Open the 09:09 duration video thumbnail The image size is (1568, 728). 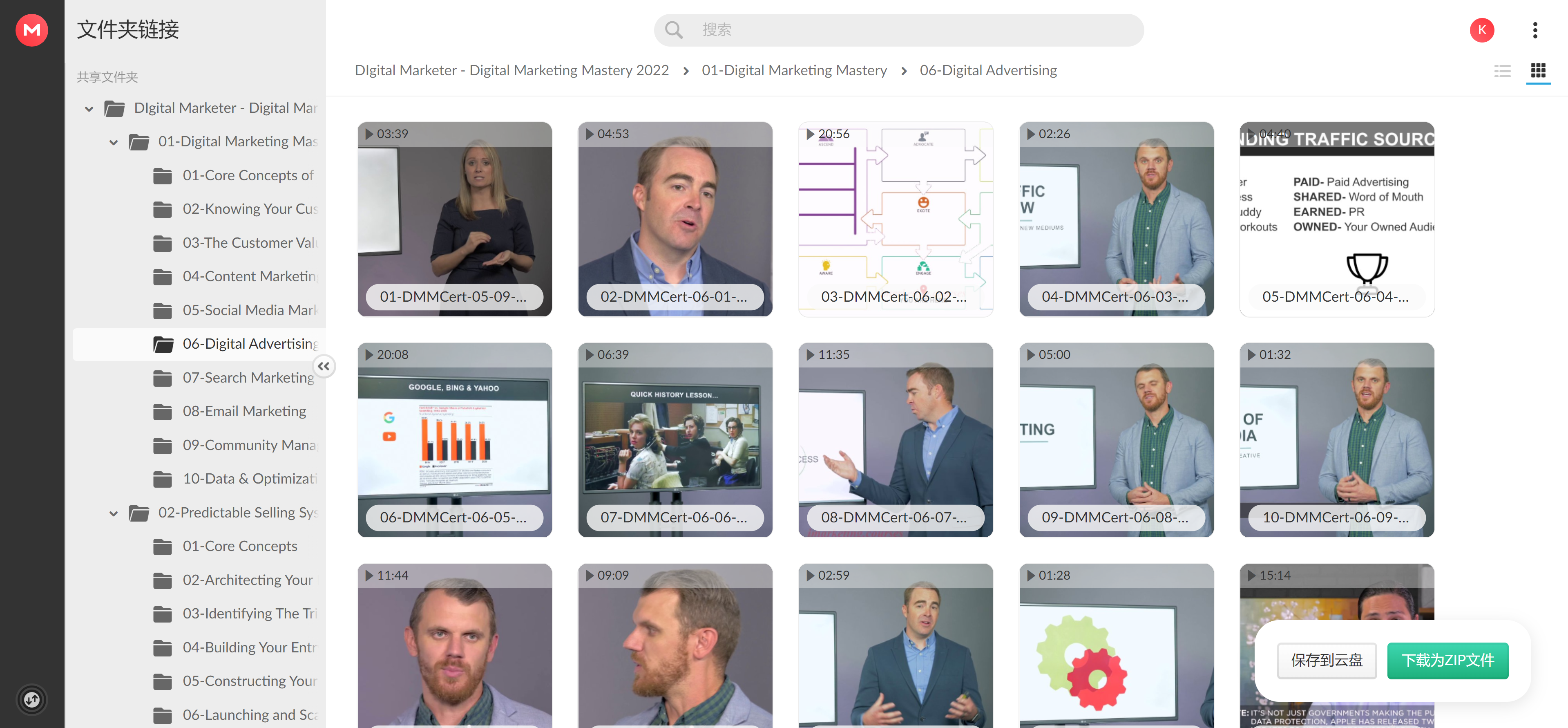click(x=675, y=646)
